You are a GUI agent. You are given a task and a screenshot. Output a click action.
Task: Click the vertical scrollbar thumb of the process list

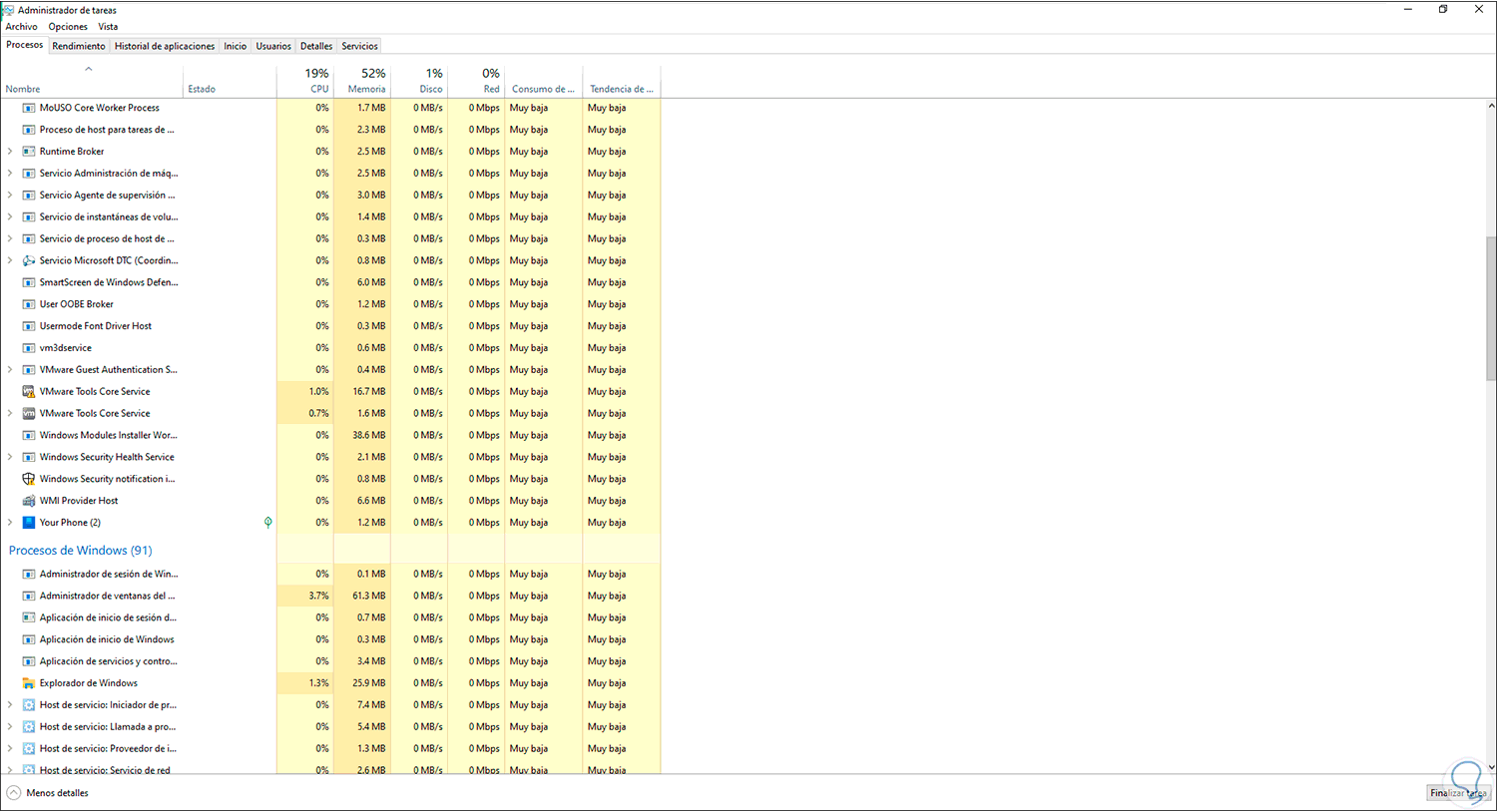1491,308
